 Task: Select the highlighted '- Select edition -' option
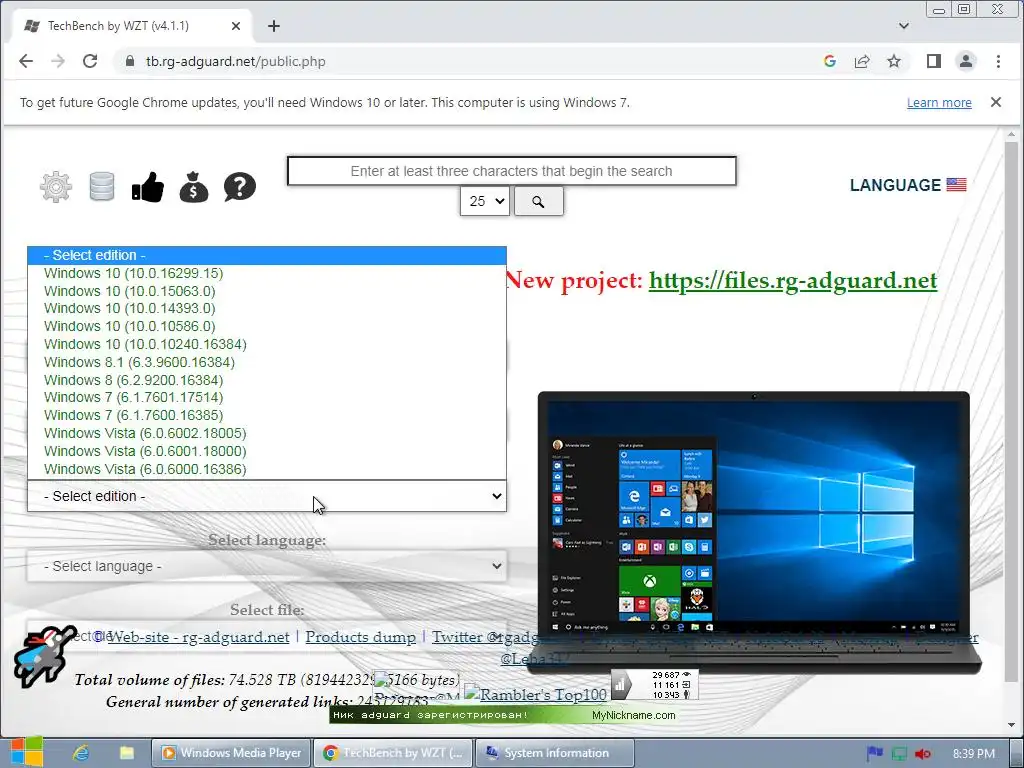point(266,255)
